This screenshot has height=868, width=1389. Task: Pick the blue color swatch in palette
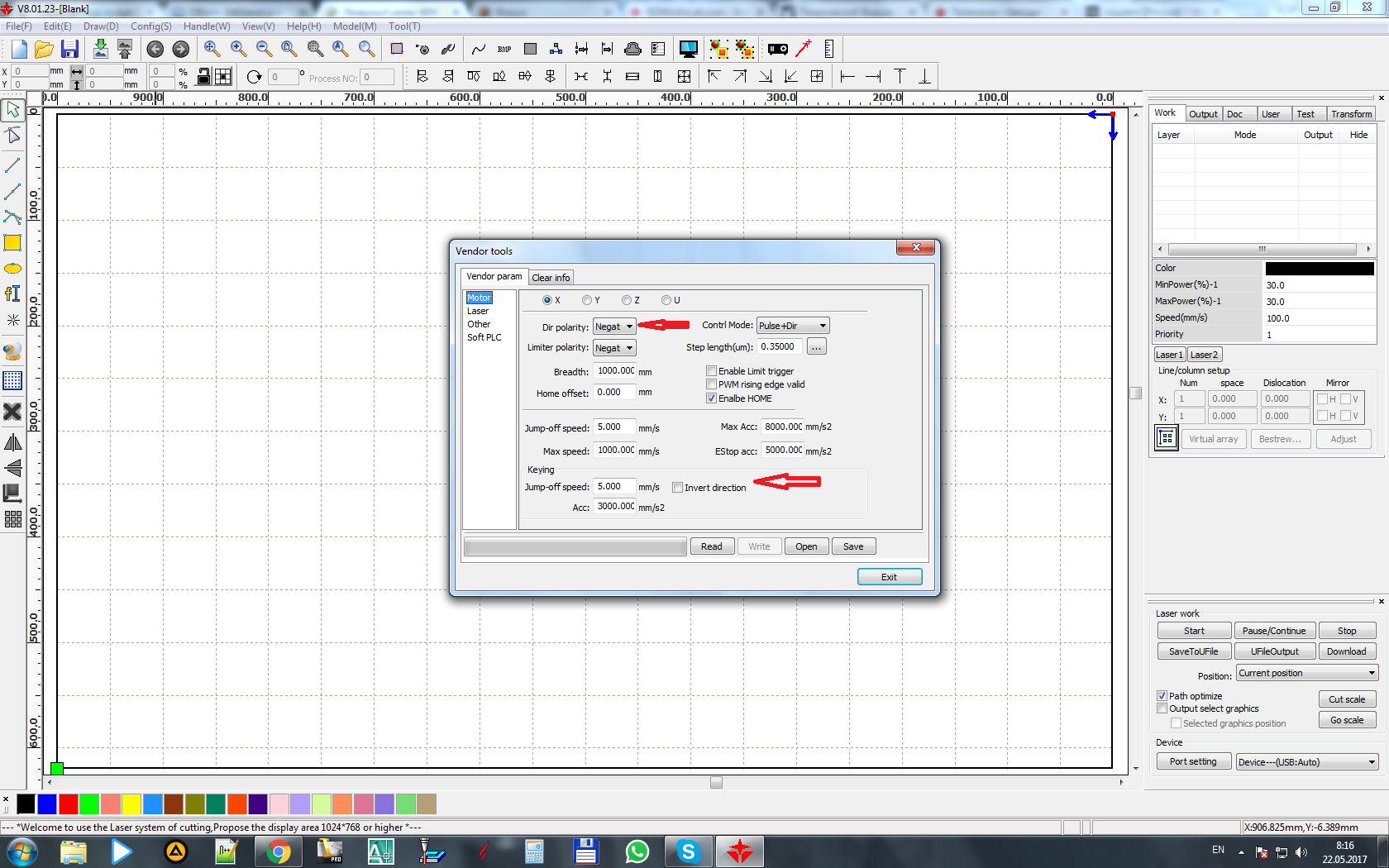coord(47,804)
